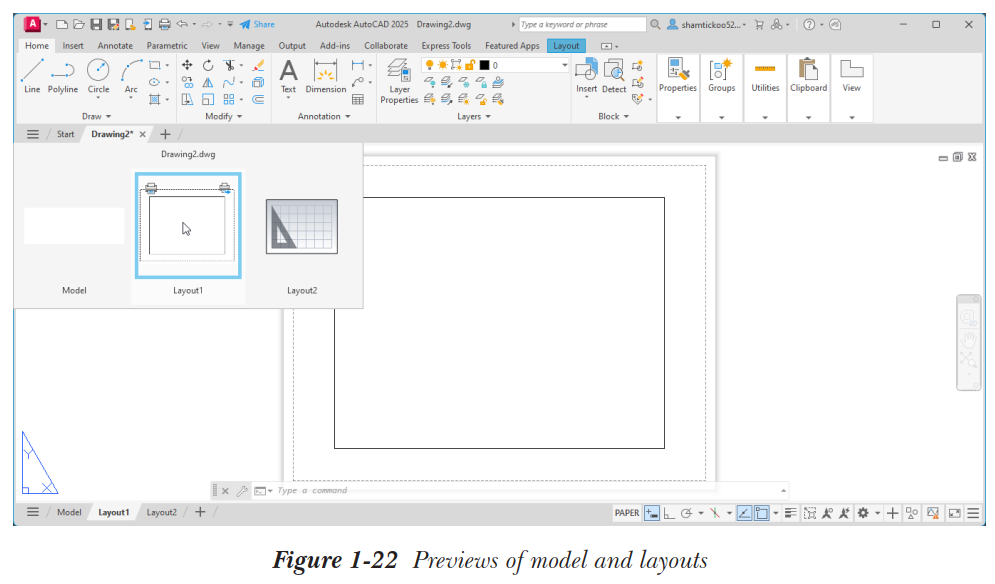Expand the Block panel

(x=613, y=116)
